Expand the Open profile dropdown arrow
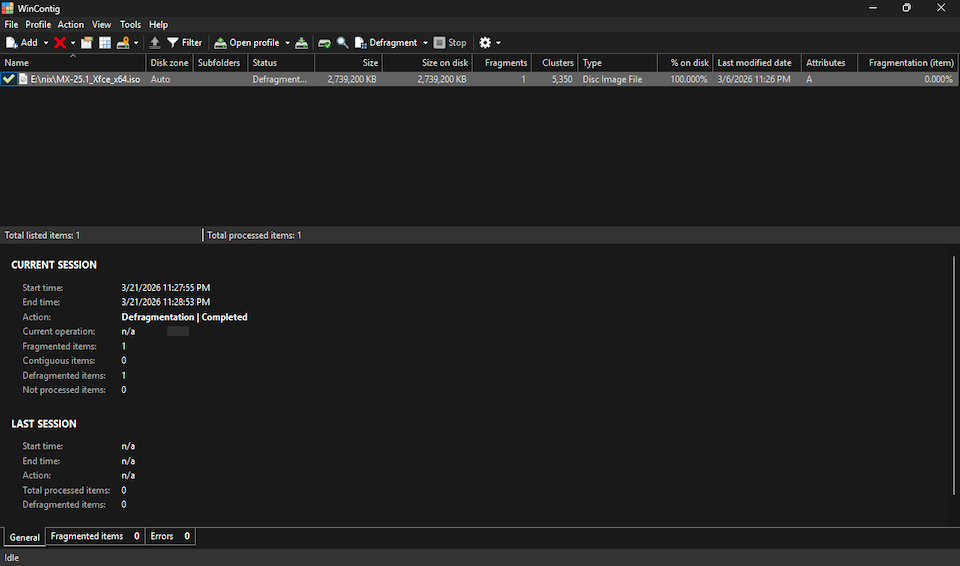This screenshot has height=566, width=960. point(287,43)
